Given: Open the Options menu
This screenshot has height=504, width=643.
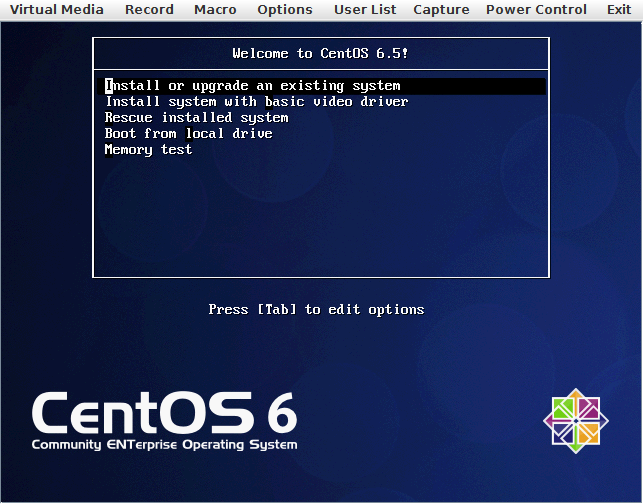Looking at the screenshot, I should coord(285,10).
